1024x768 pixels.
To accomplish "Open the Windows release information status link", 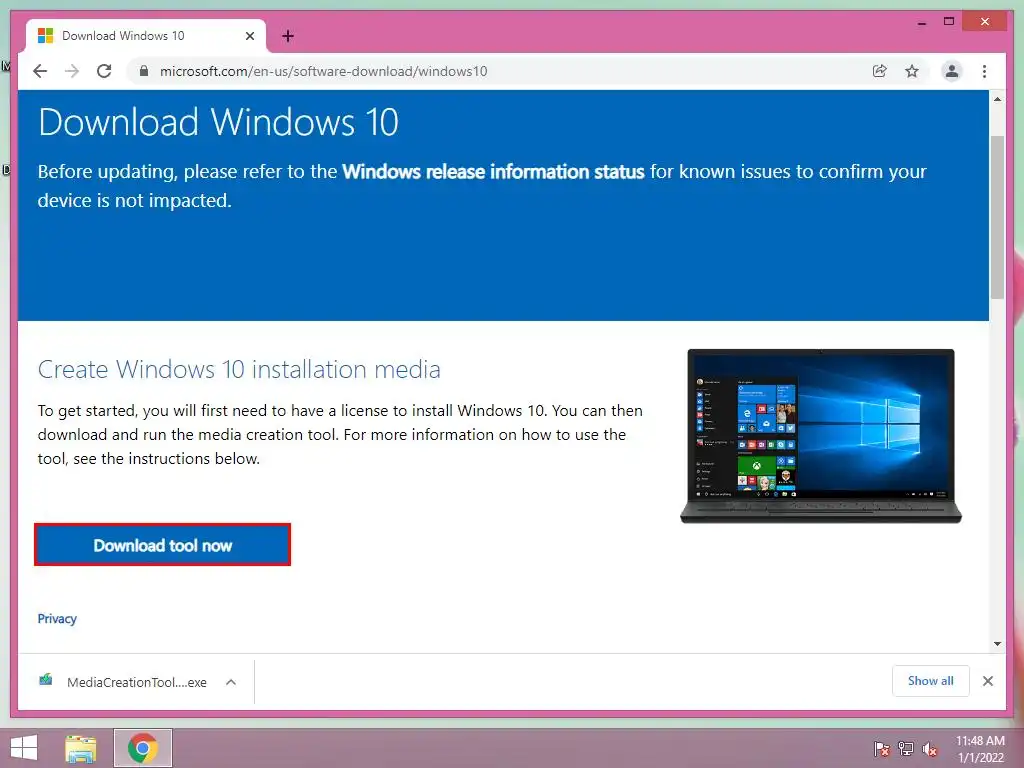I will 493,171.
